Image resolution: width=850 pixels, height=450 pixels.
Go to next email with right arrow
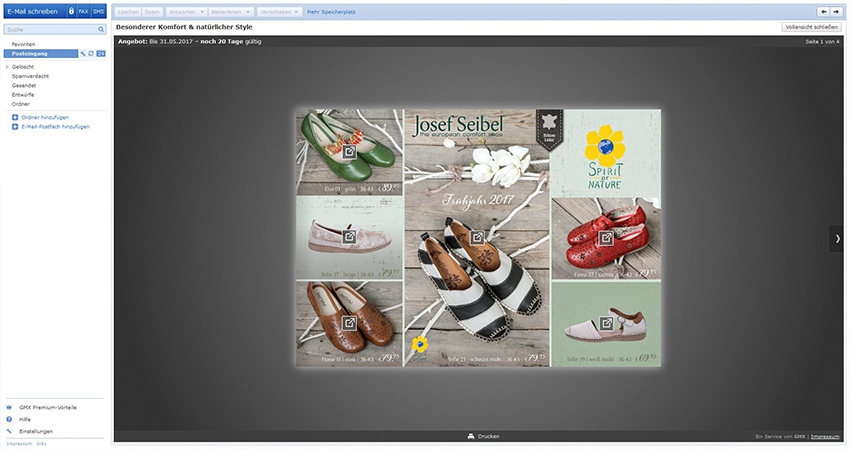(836, 11)
